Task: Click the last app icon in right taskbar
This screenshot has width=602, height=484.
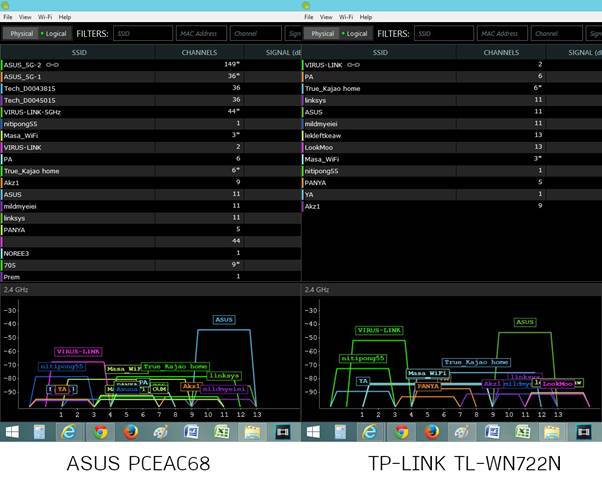Action: [584, 432]
